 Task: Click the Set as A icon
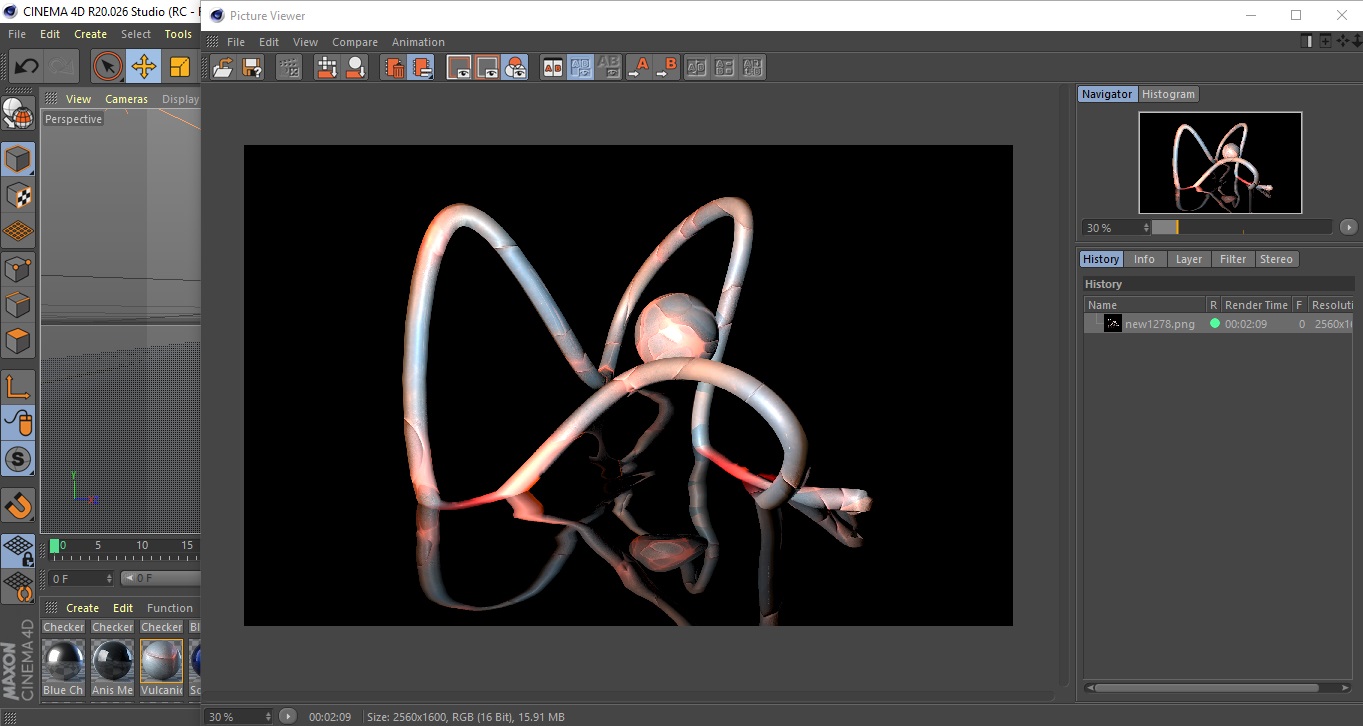[638, 67]
